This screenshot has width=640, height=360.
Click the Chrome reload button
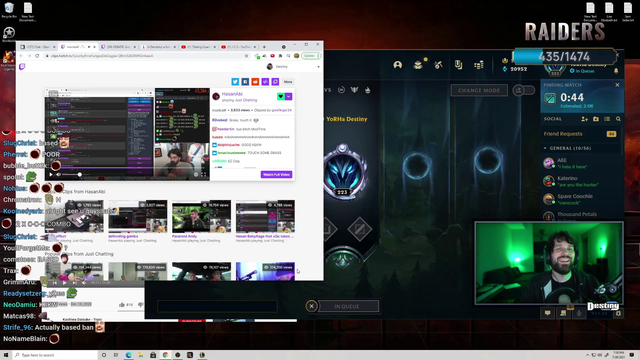coord(37,56)
